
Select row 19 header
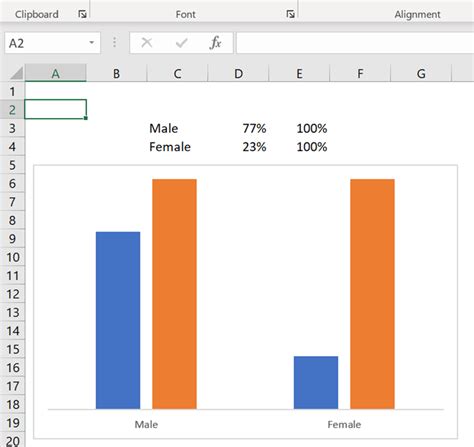pyautogui.click(x=12, y=423)
